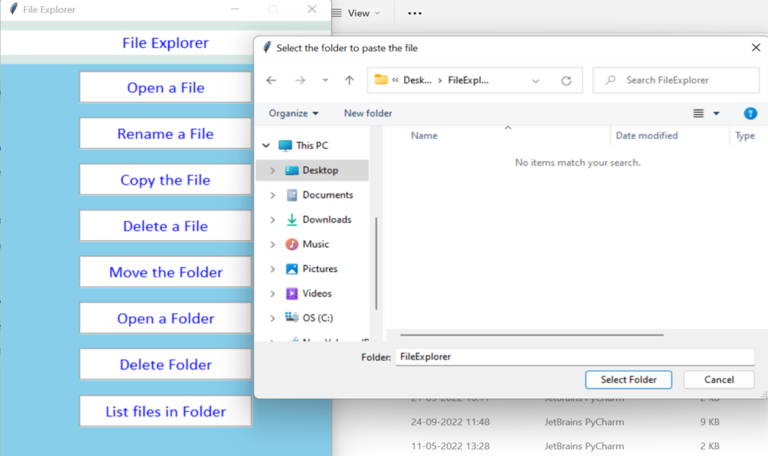This screenshot has width=768, height=456.
Task: Open help with the blue question icon
Action: point(750,114)
